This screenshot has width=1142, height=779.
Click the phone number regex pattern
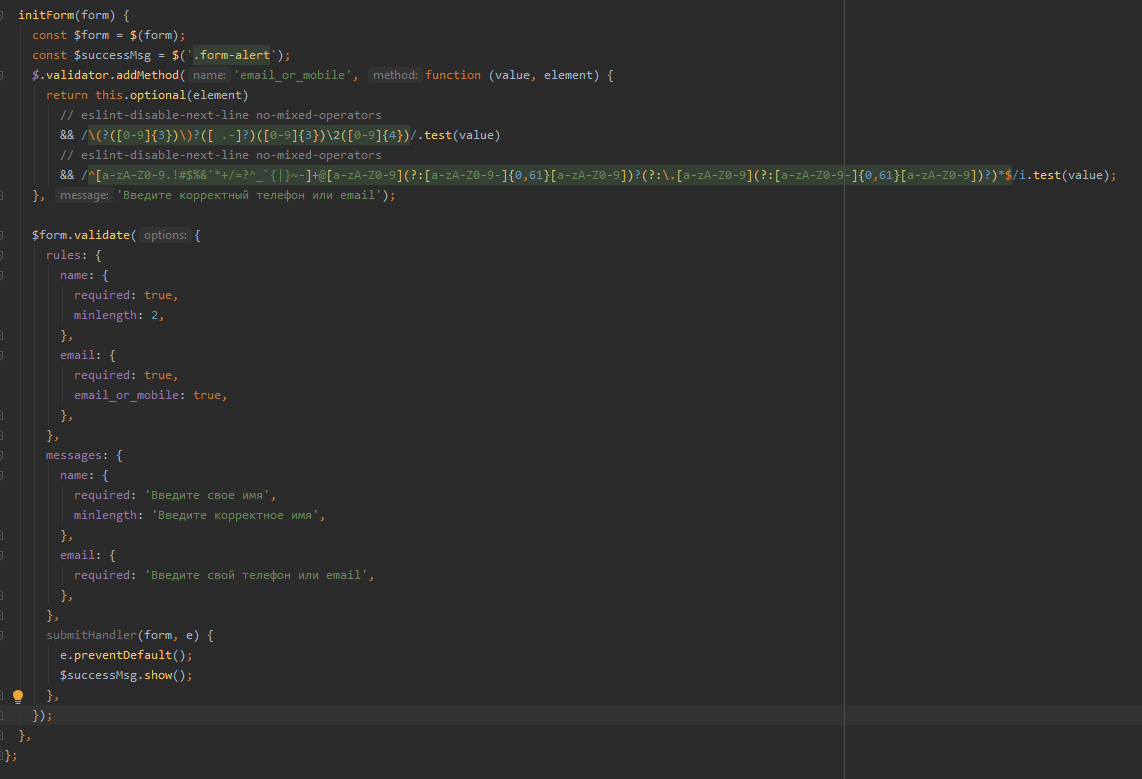pyautogui.click(x=251, y=135)
